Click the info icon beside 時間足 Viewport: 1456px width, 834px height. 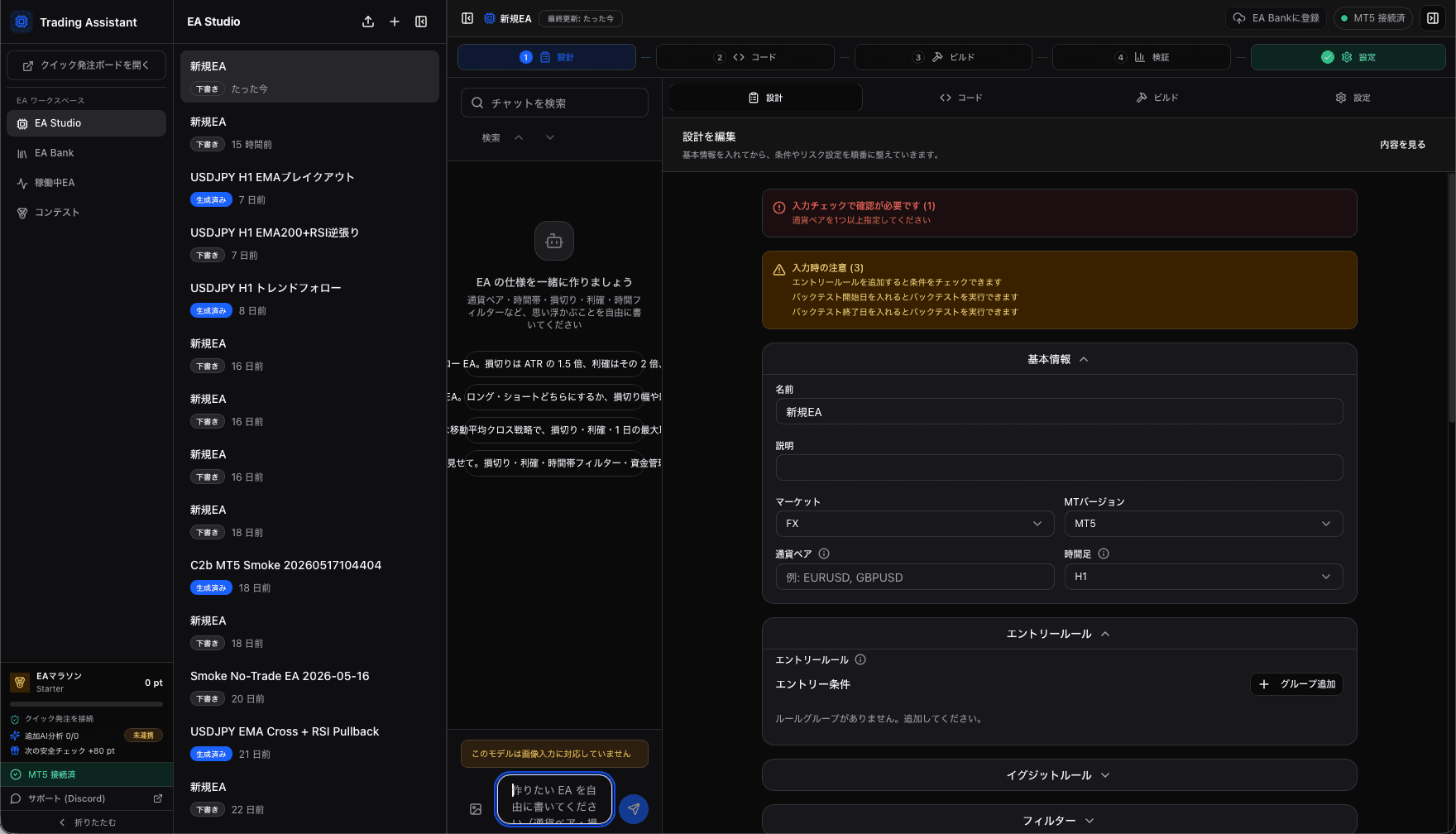1104,554
